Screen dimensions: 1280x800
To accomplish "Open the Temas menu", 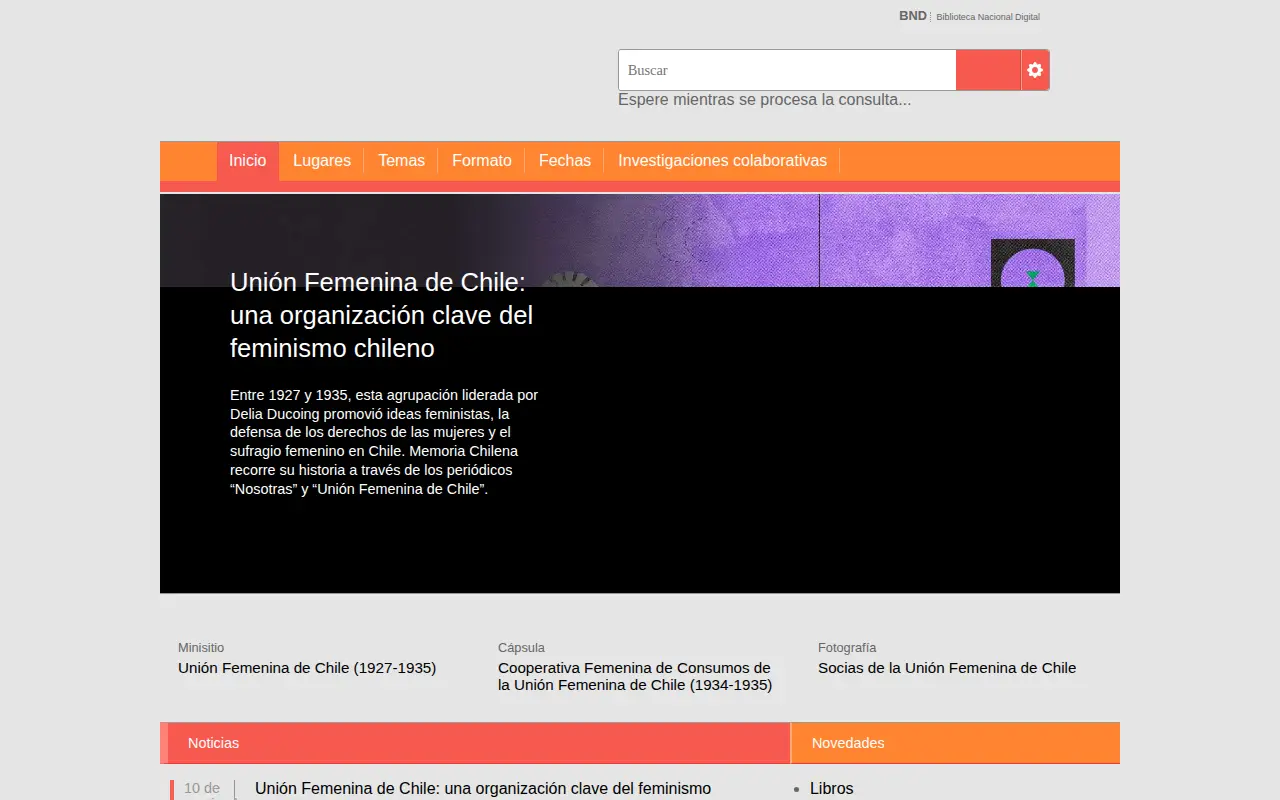I will (x=401, y=161).
